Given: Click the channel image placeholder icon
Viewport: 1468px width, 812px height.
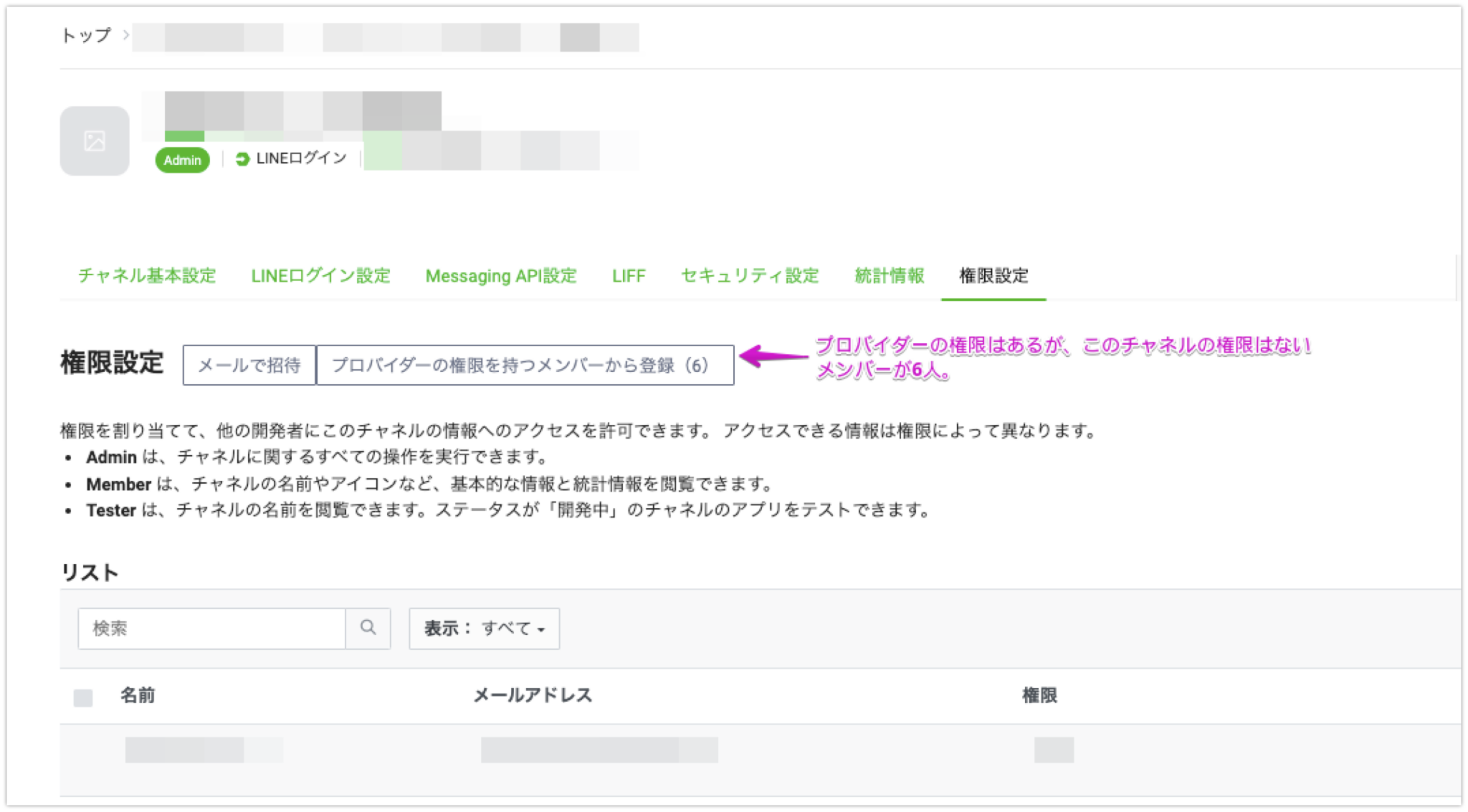Looking at the screenshot, I should [x=94, y=140].
